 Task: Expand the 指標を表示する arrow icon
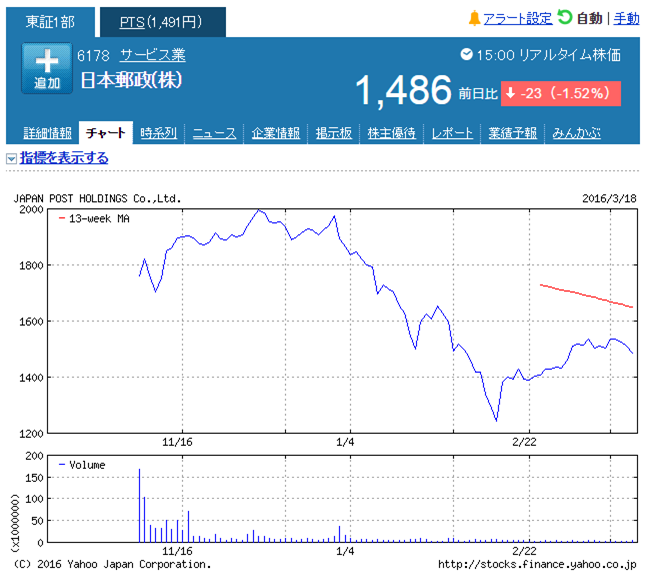tap(11, 158)
